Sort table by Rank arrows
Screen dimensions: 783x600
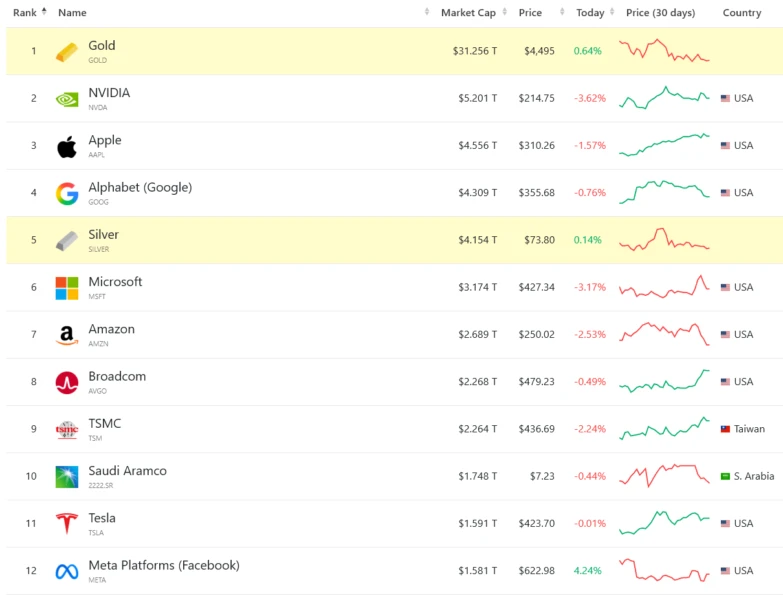[x=44, y=11]
